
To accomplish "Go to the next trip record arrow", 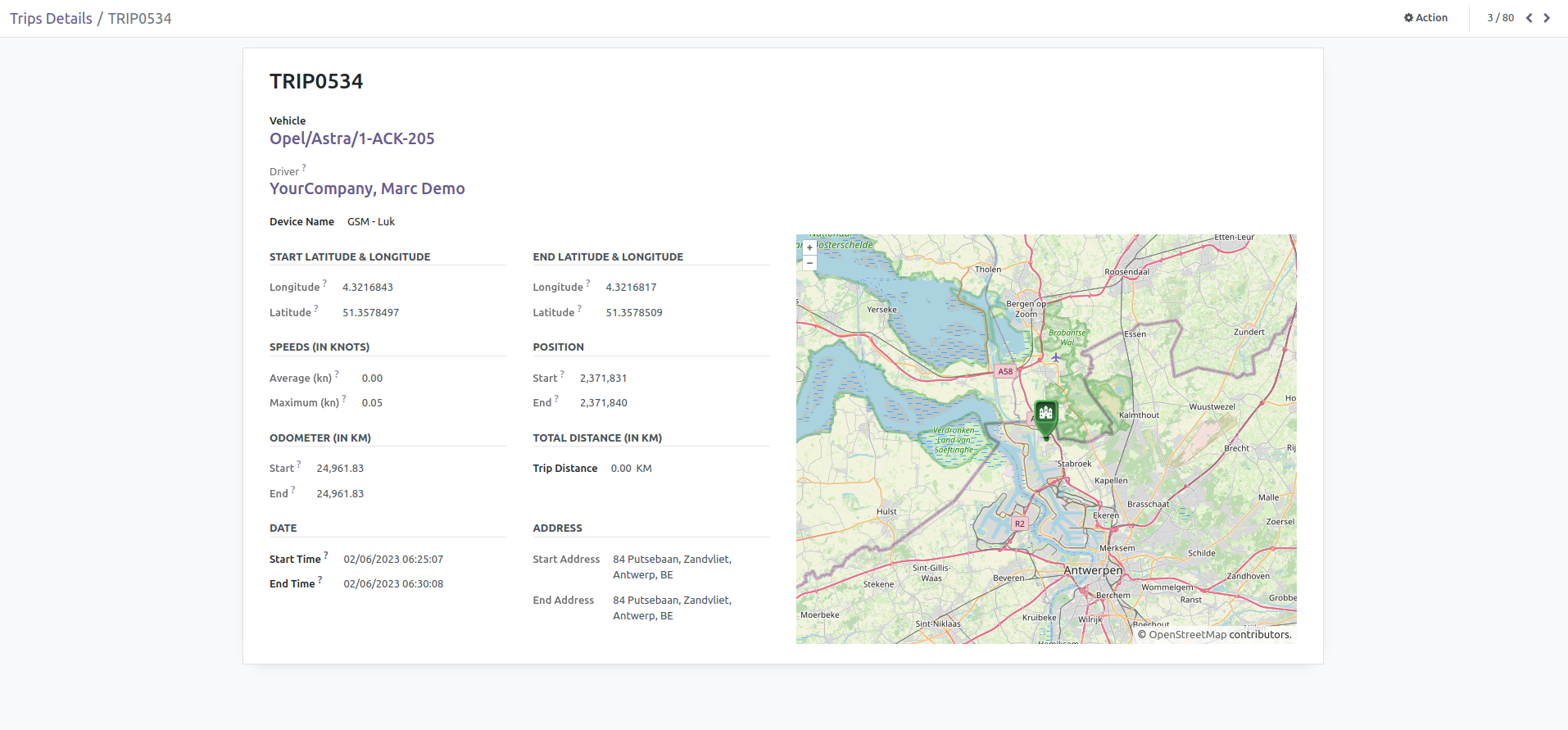I will pos(1547,18).
